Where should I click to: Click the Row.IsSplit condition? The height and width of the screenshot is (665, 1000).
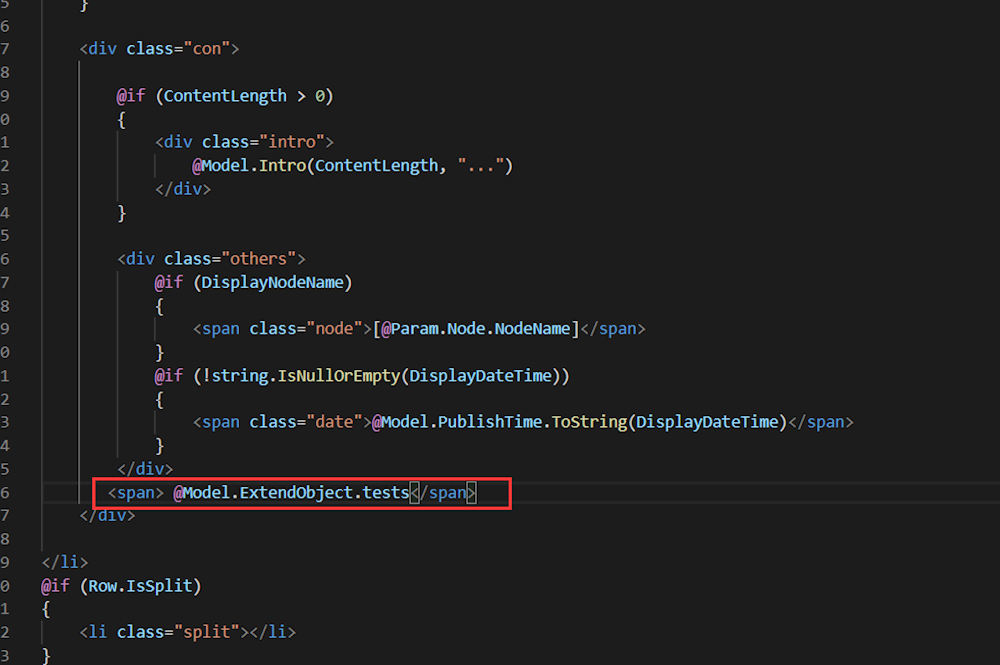click(143, 585)
